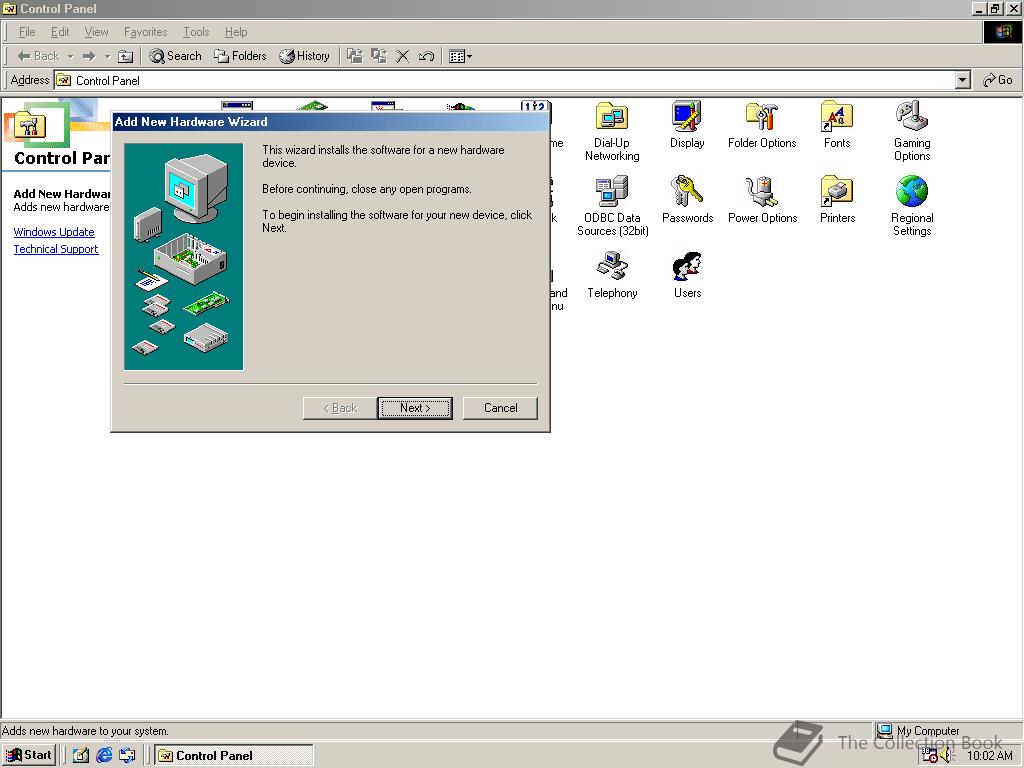Click the Technical Support link
1024x768 pixels.
(x=56, y=249)
